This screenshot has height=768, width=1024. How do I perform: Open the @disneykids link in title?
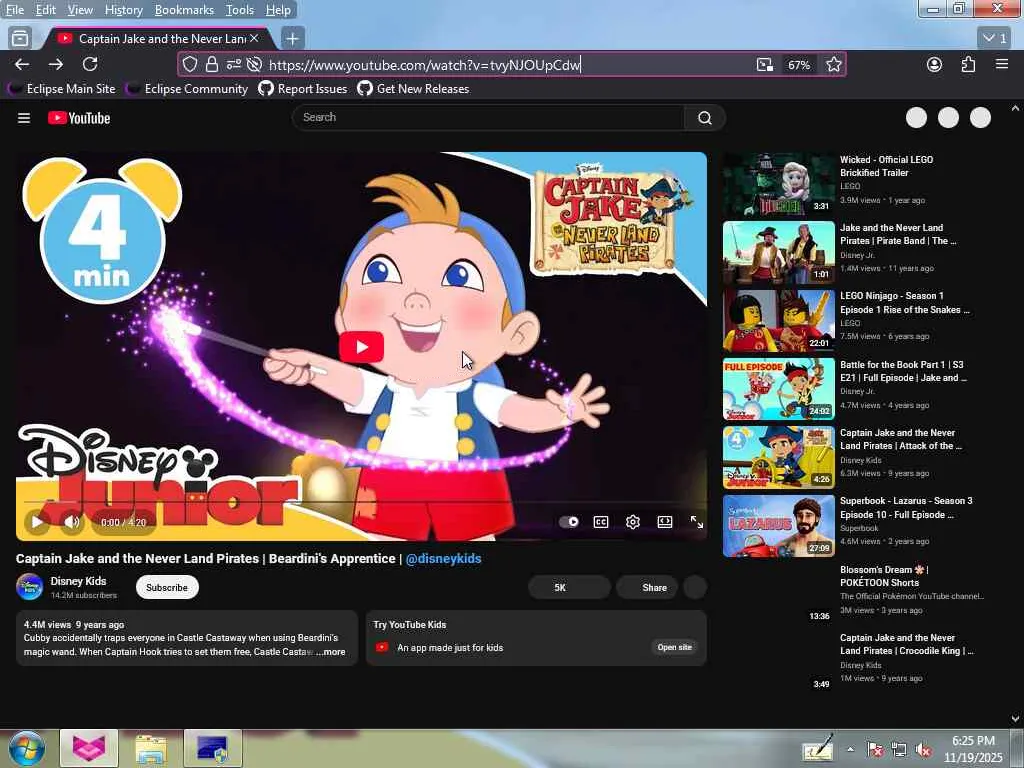[x=443, y=558]
